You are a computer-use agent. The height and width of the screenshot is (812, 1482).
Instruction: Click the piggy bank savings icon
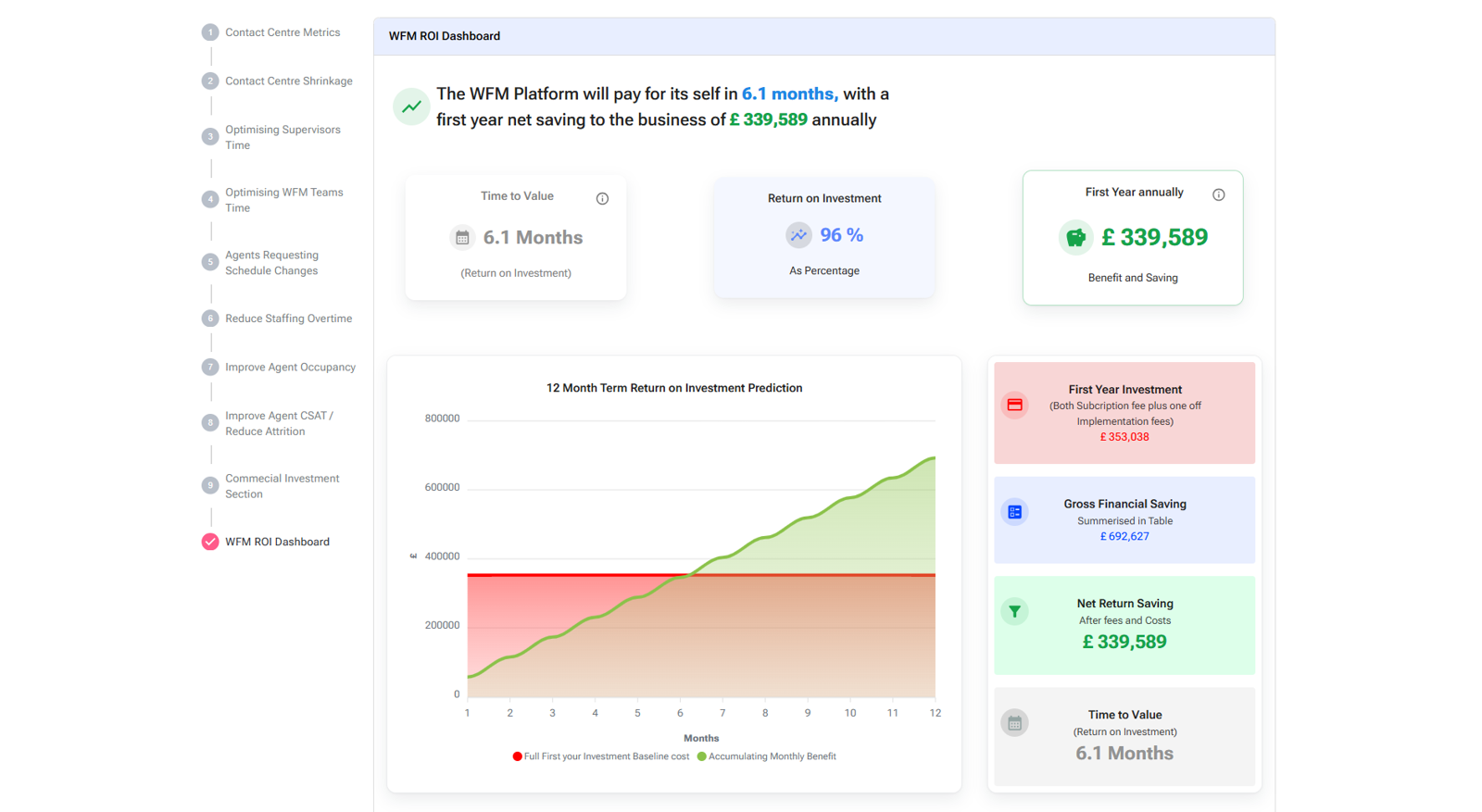tap(1075, 238)
